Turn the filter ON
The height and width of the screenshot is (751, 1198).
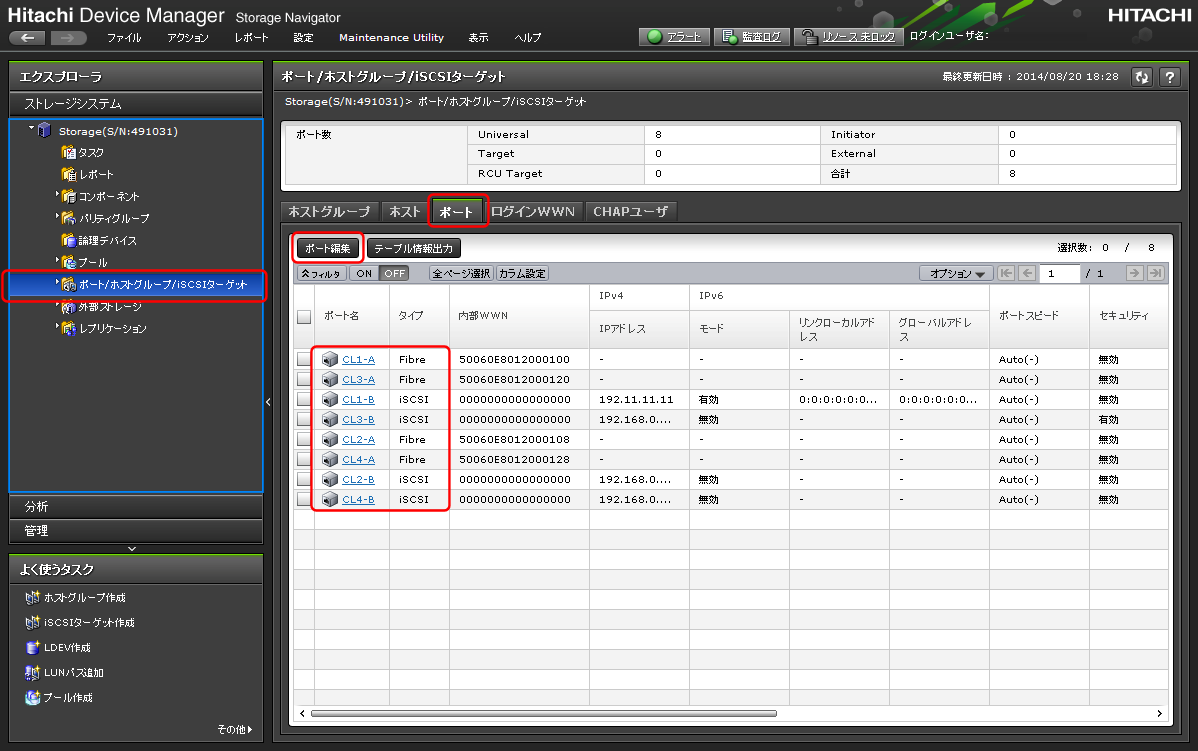364,273
